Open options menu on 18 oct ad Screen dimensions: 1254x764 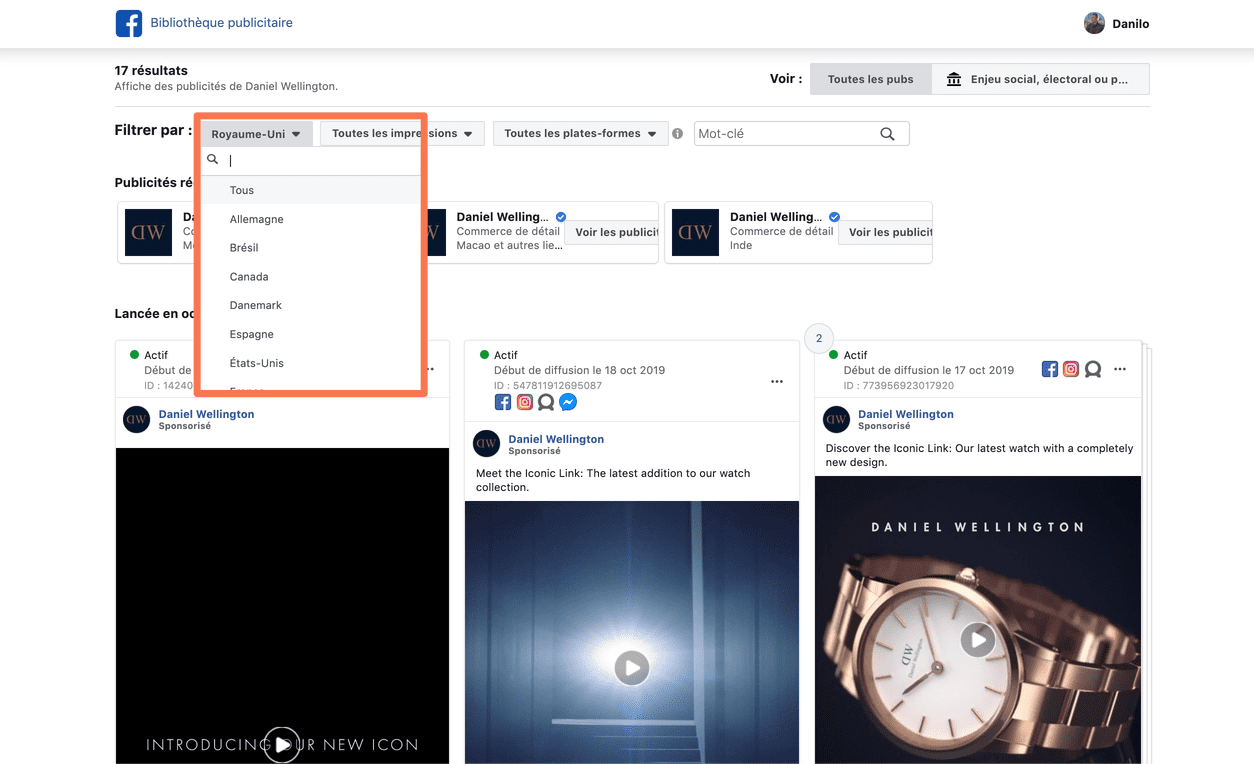coord(777,382)
